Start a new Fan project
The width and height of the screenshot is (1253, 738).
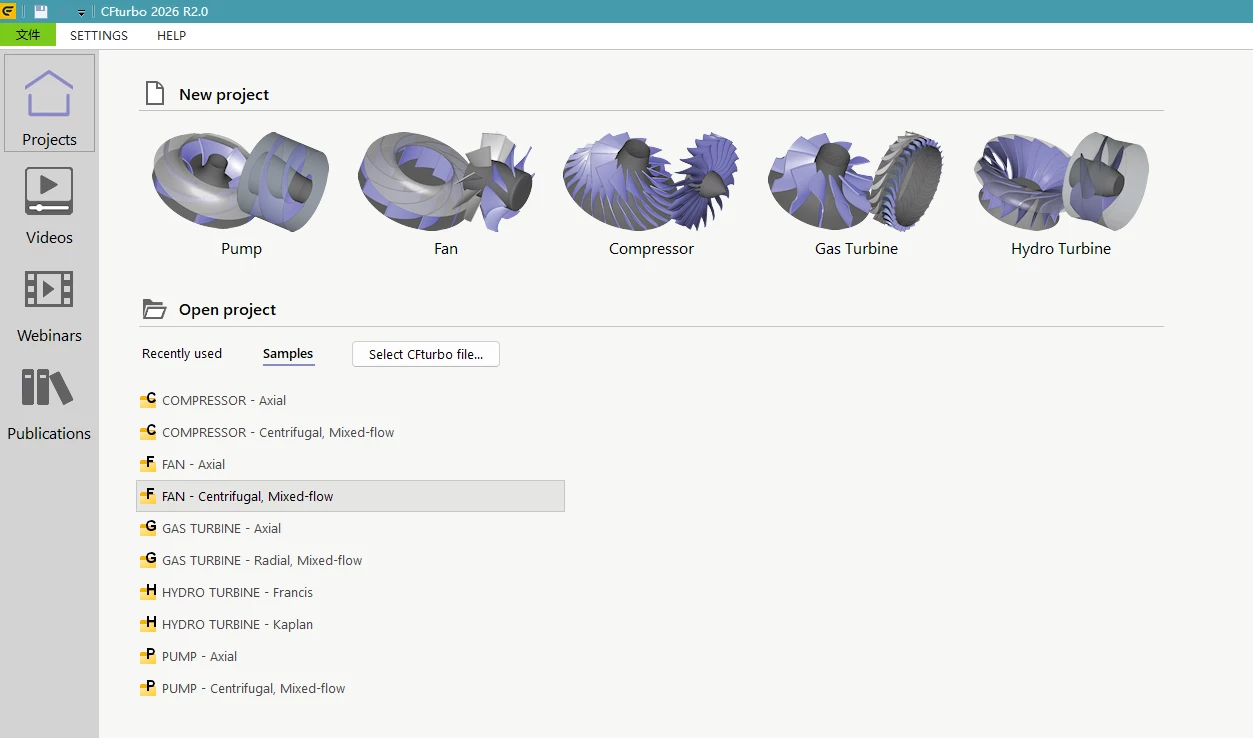click(x=446, y=193)
